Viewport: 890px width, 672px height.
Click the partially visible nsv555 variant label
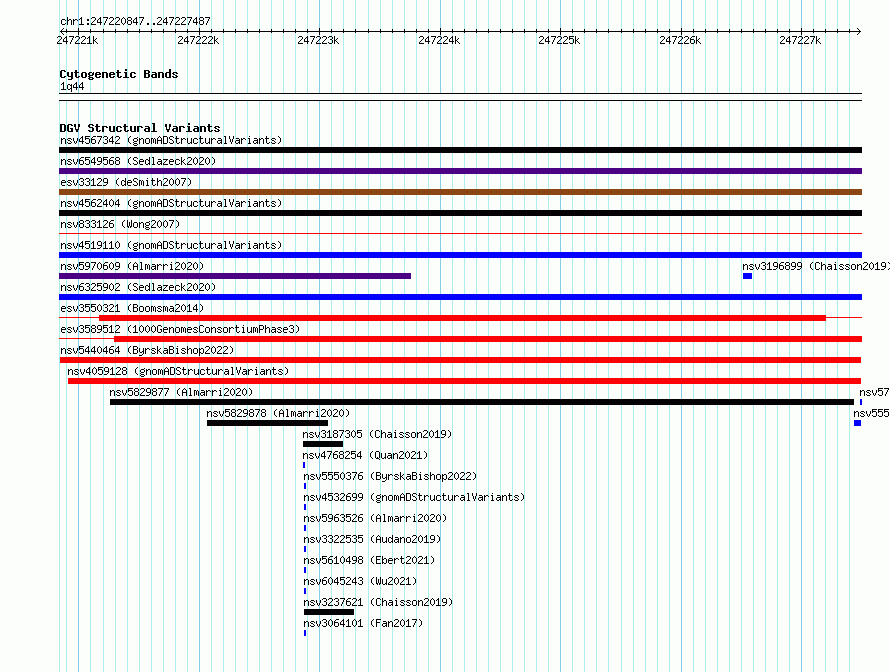coord(871,413)
